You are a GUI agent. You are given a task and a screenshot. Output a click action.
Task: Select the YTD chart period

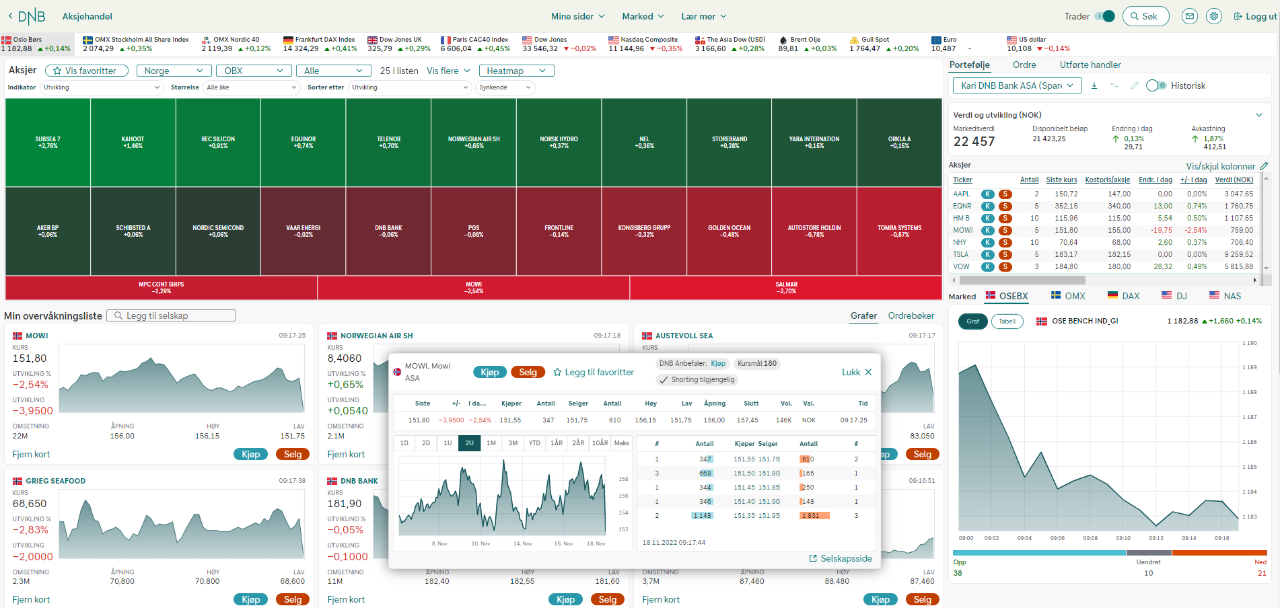coord(534,442)
